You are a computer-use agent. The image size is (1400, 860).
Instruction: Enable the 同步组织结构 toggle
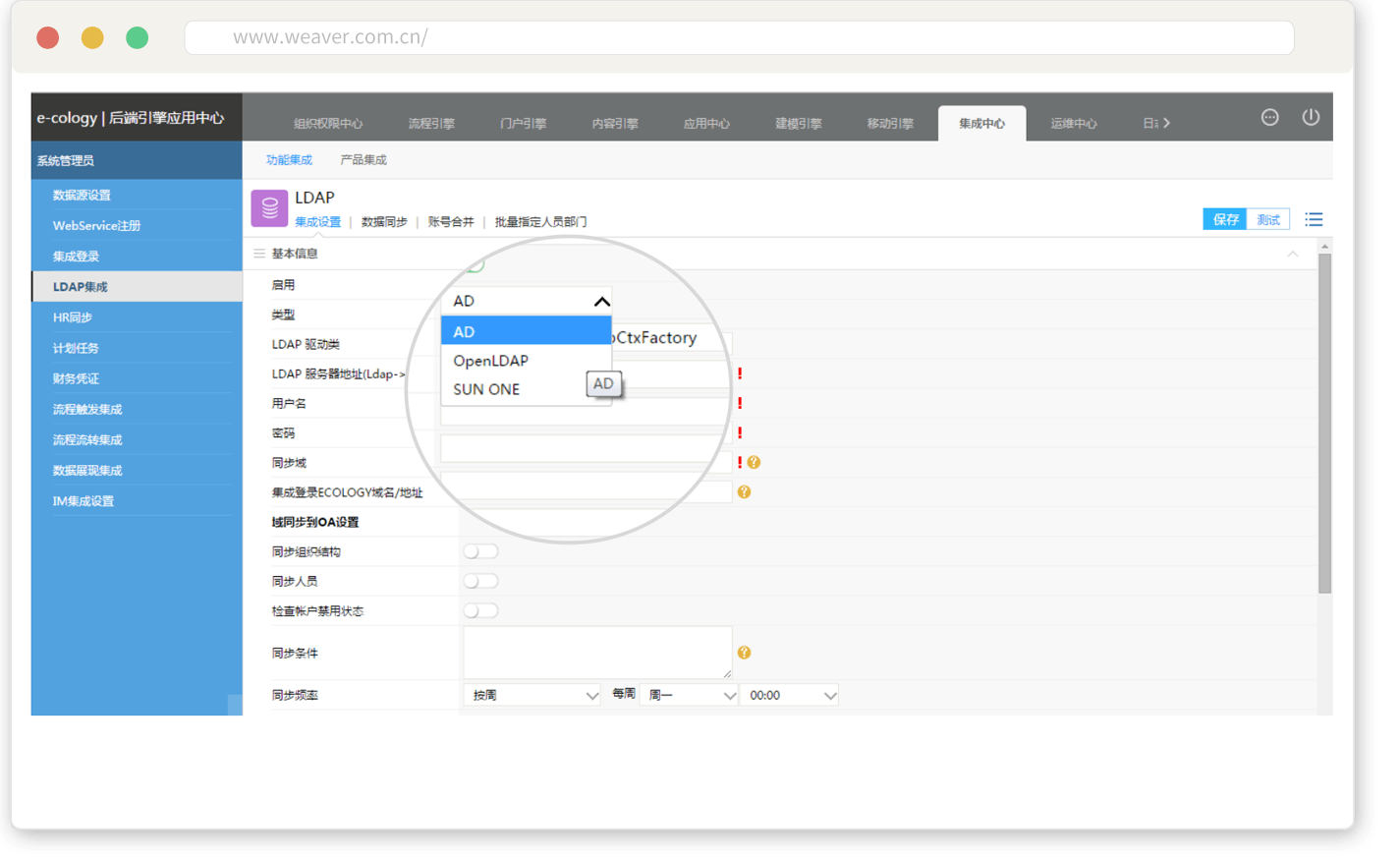pos(480,551)
